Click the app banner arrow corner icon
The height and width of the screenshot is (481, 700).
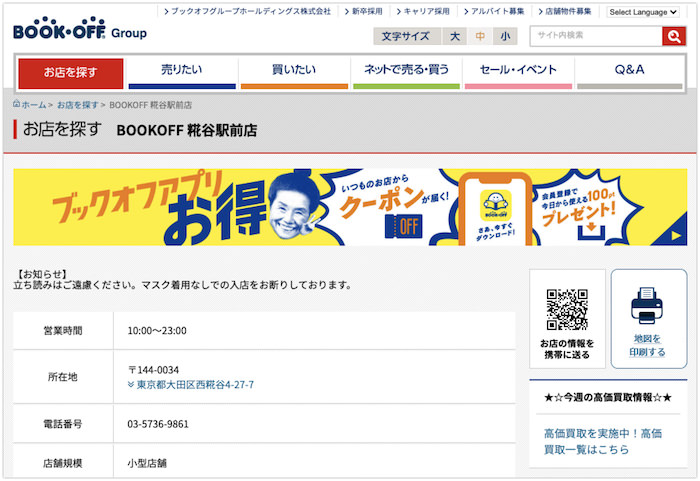(x=676, y=235)
